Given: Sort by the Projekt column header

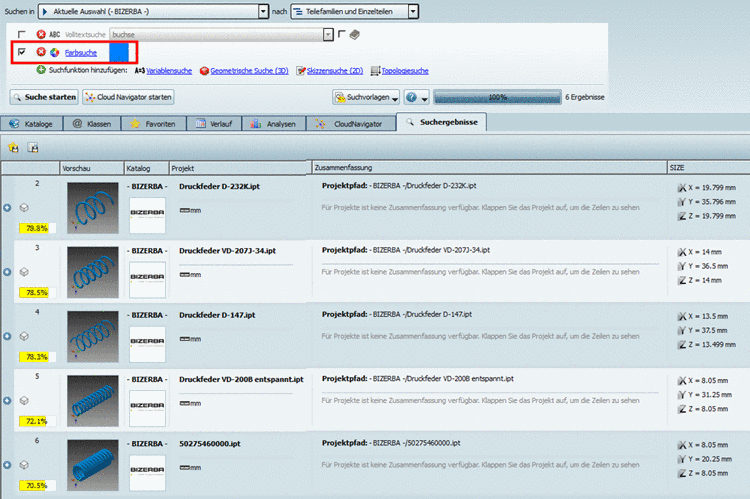Looking at the screenshot, I should [x=238, y=168].
